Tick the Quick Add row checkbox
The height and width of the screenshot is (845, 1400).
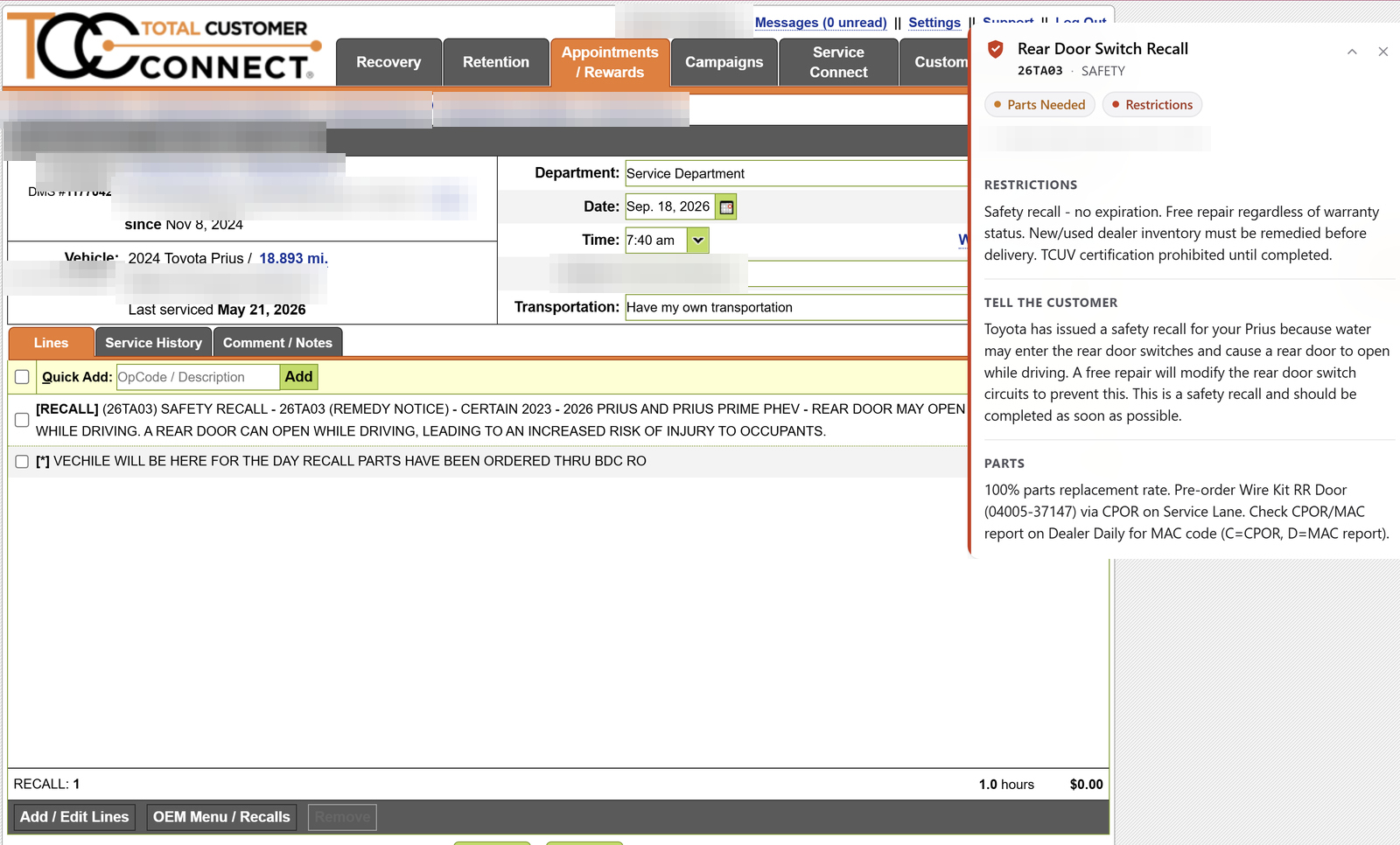point(23,377)
